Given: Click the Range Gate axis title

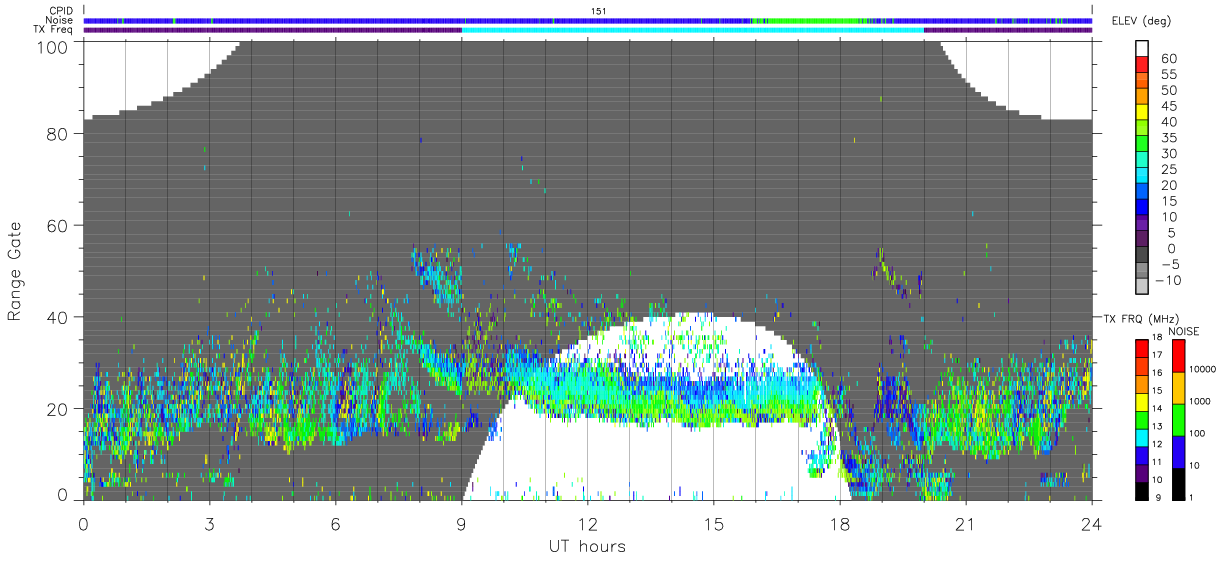Looking at the screenshot, I should [15, 272].
